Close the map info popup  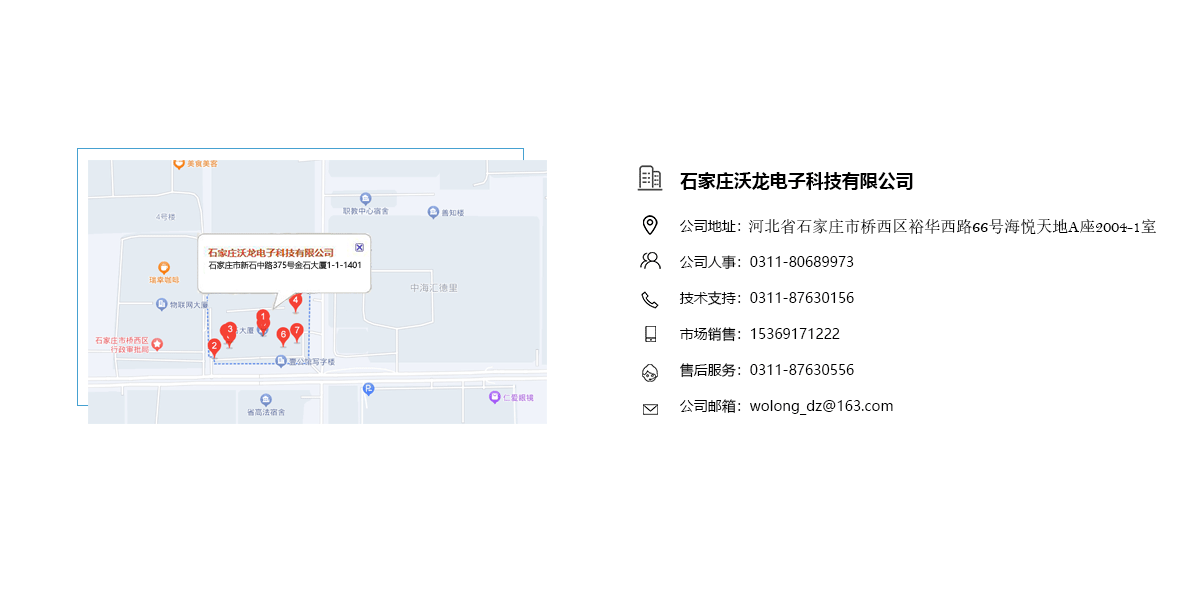359,246
